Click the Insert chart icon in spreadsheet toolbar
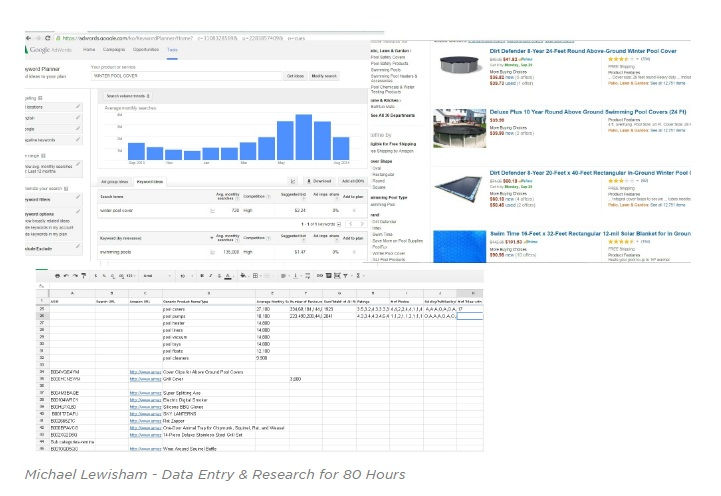The width and height of the screenshot is (721, 496). pos(337,276)
